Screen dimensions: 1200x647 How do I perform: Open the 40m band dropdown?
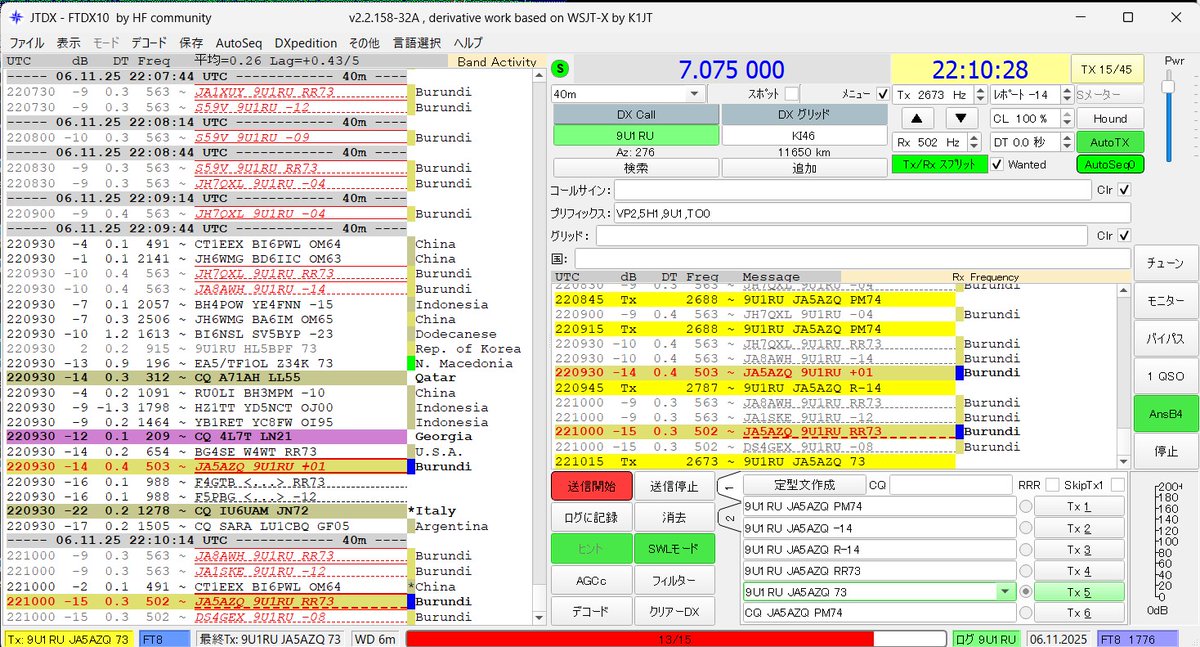click(x=628, y=94)
